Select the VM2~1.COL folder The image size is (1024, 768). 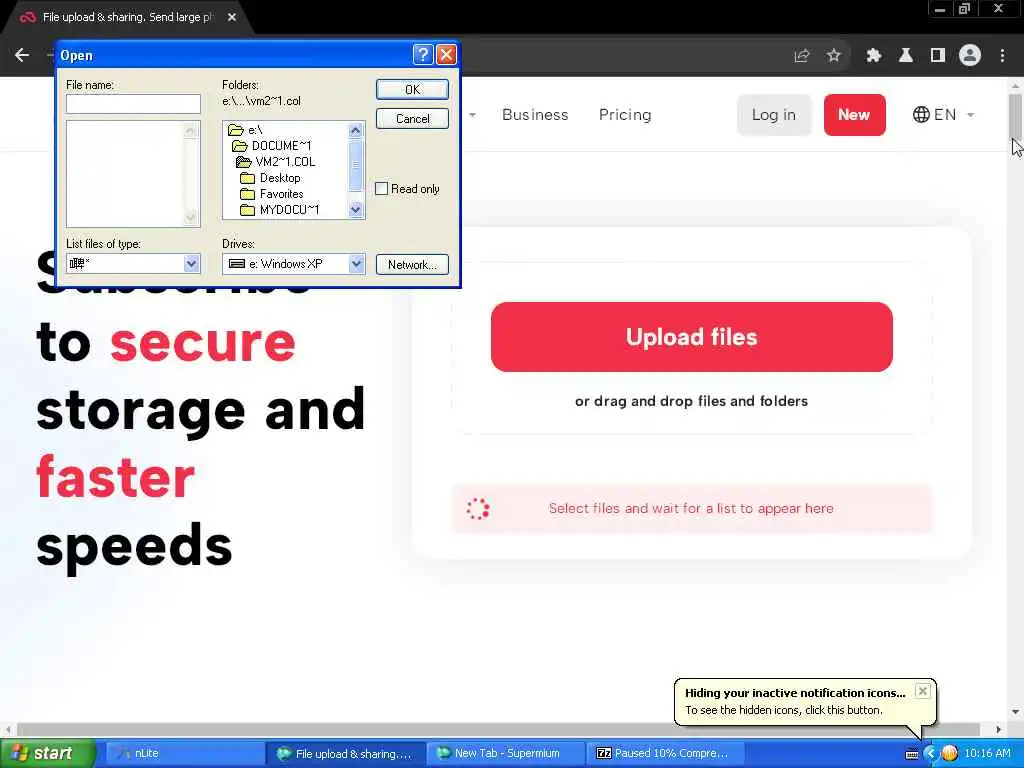pos(287,161)
